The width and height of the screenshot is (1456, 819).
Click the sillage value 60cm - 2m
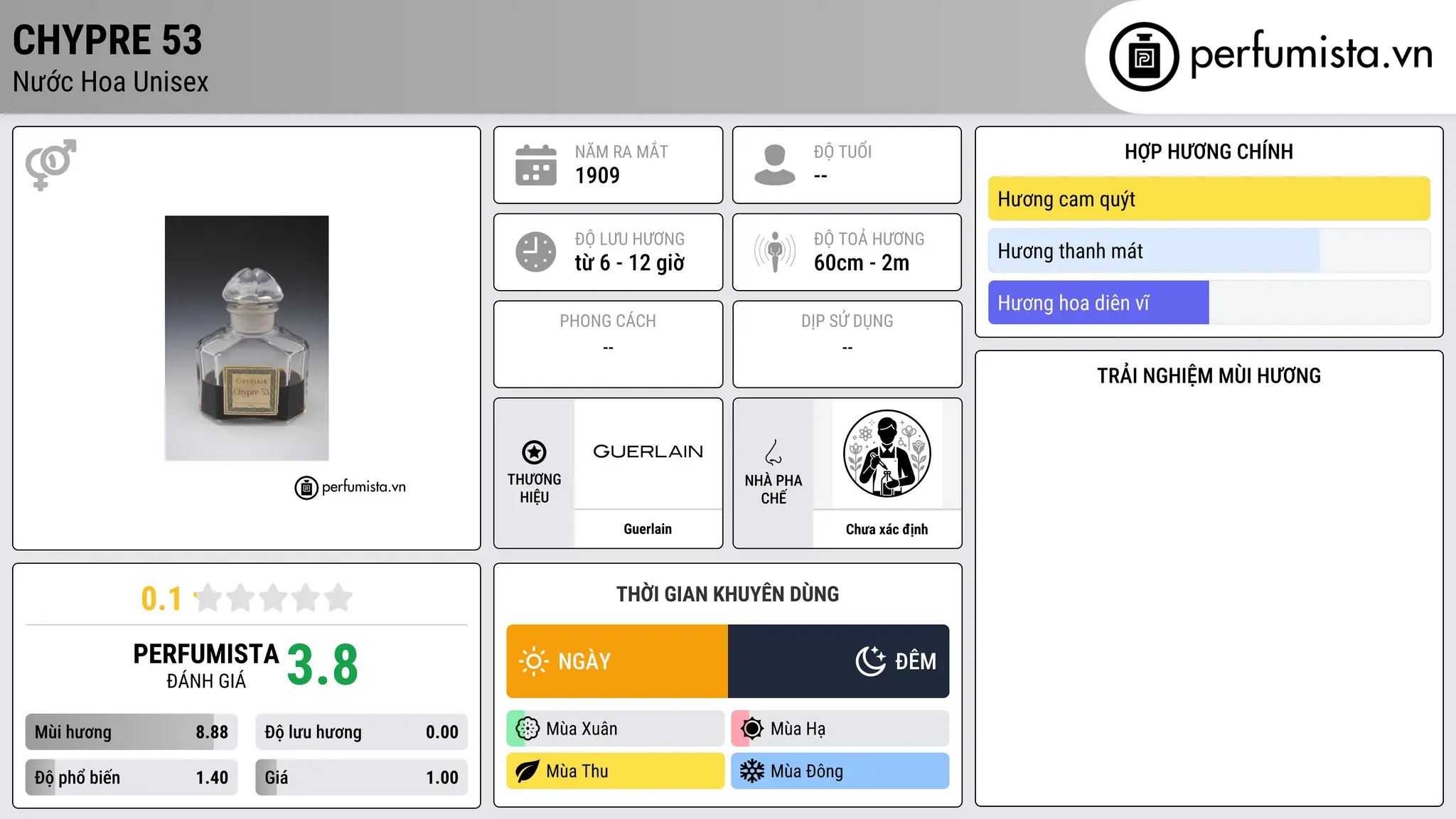click(862, 263)
